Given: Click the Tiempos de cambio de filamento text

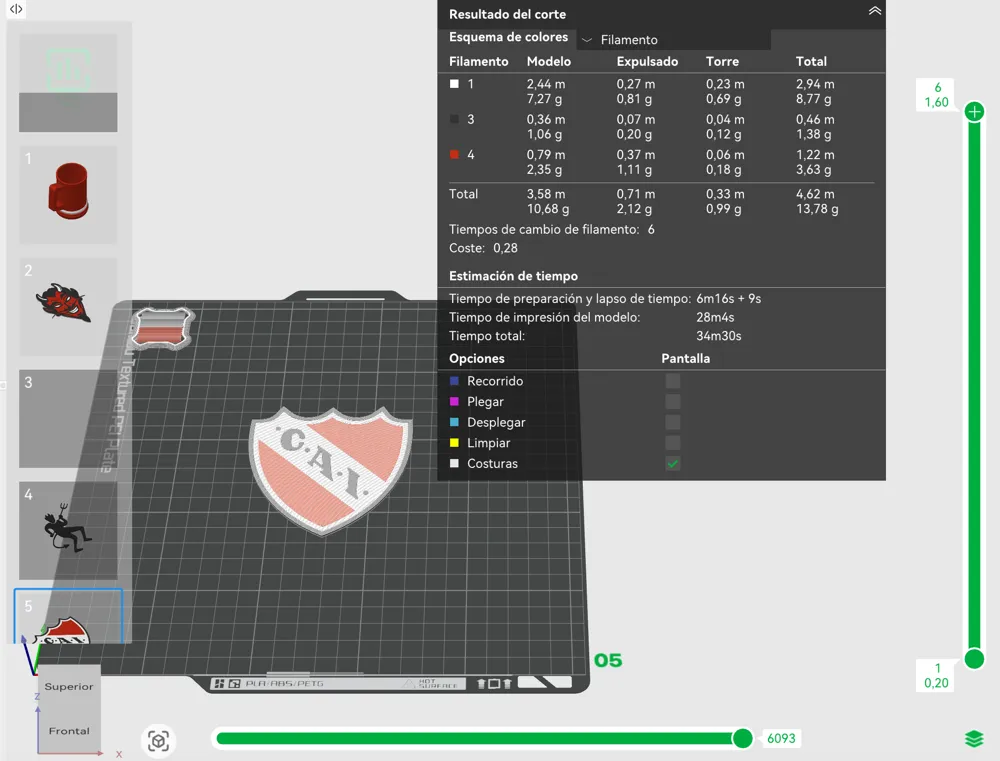Looking at the screenshot, I should tap(544, 229).
